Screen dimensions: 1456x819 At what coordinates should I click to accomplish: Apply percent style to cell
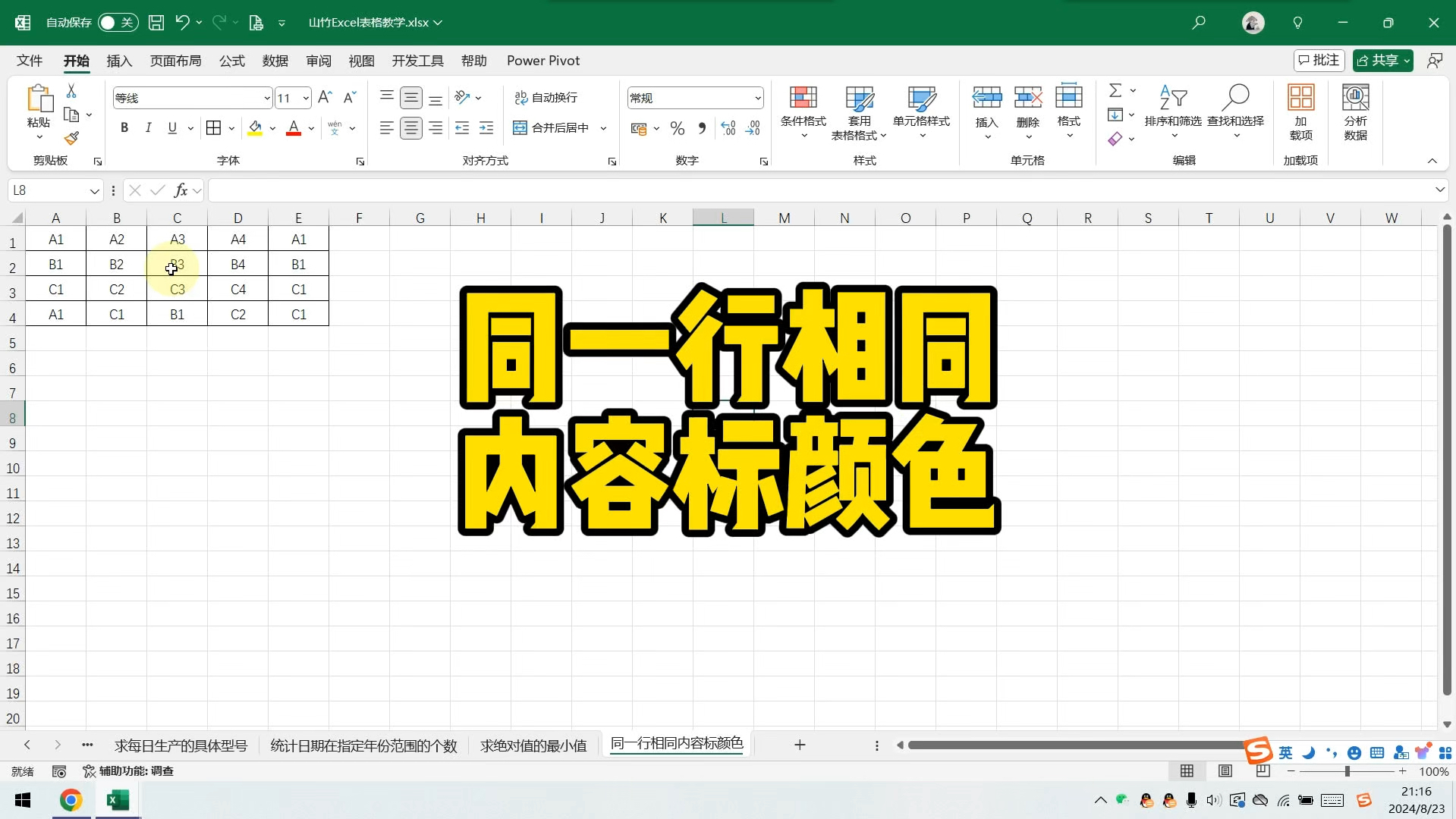[x=677, y=127]
